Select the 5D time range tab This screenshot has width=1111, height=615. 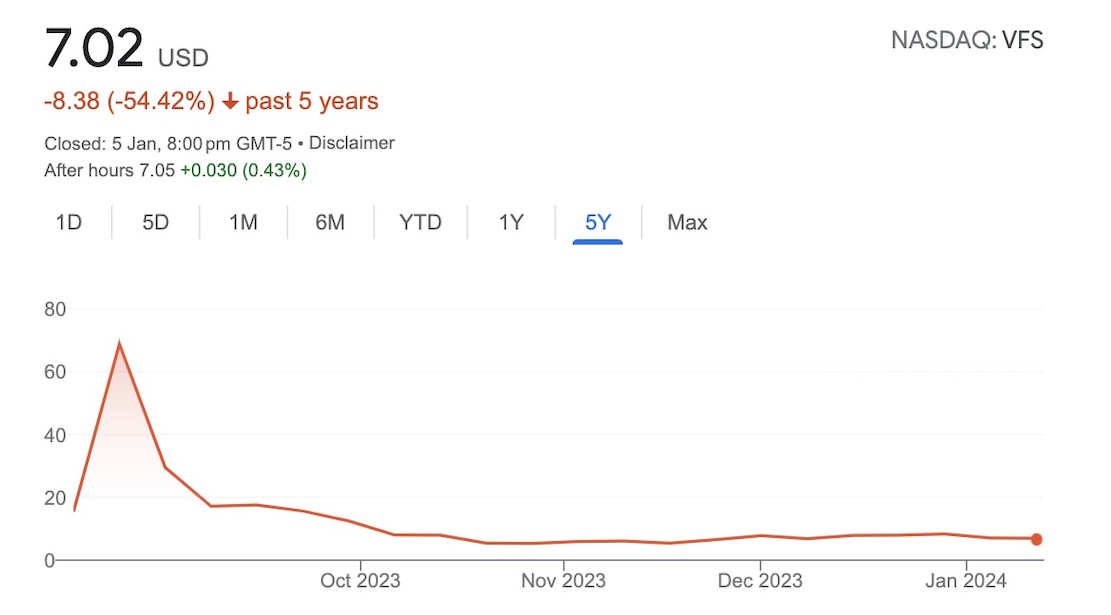(x=155, y=222)
